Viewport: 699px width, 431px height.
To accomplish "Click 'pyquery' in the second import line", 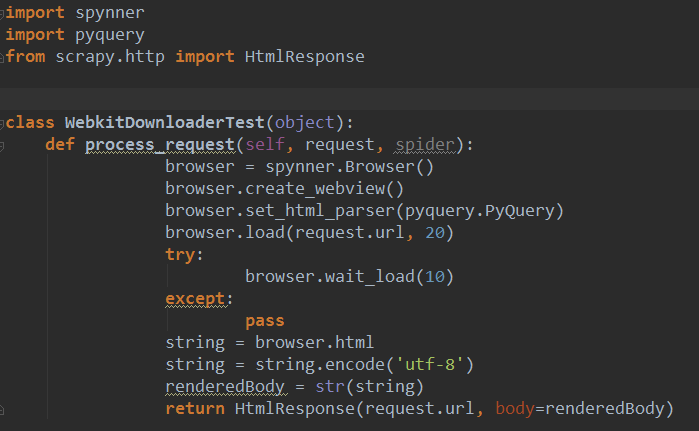I will coord(110,35).
